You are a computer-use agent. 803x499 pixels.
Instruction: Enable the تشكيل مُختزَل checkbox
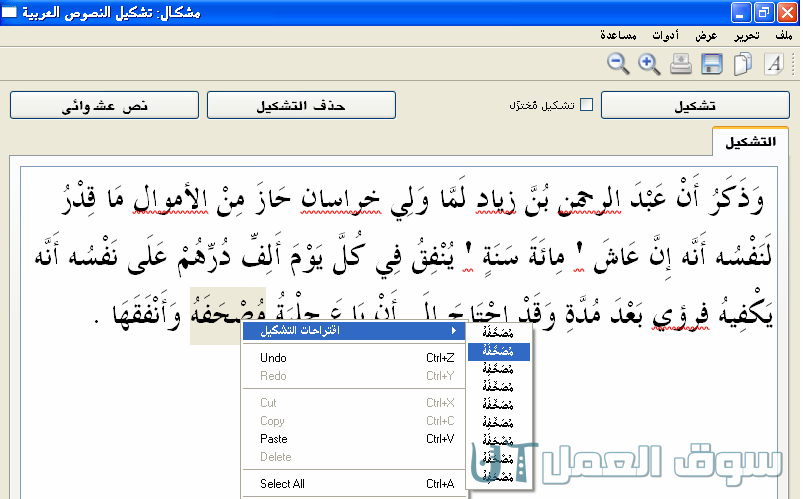pyautogui.click(x=587, y=105)
